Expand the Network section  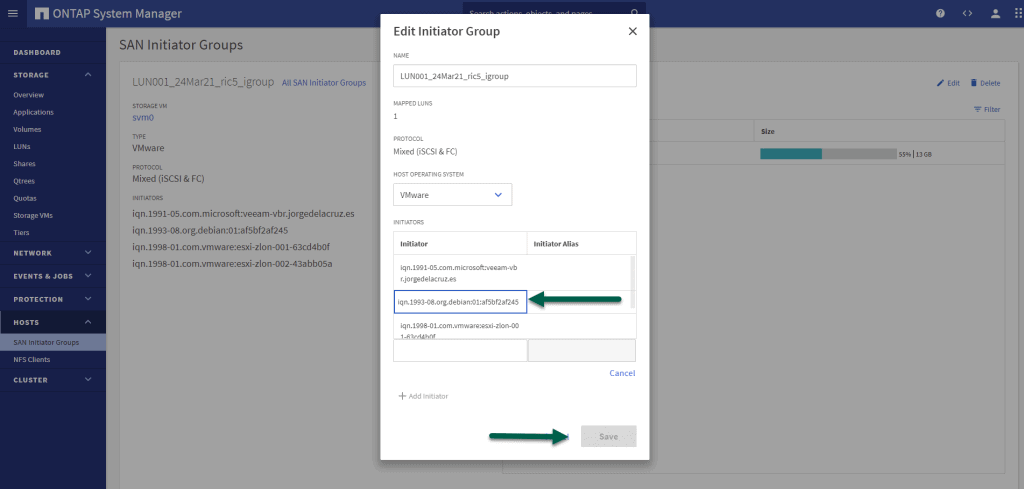click(x=88, y=253)
